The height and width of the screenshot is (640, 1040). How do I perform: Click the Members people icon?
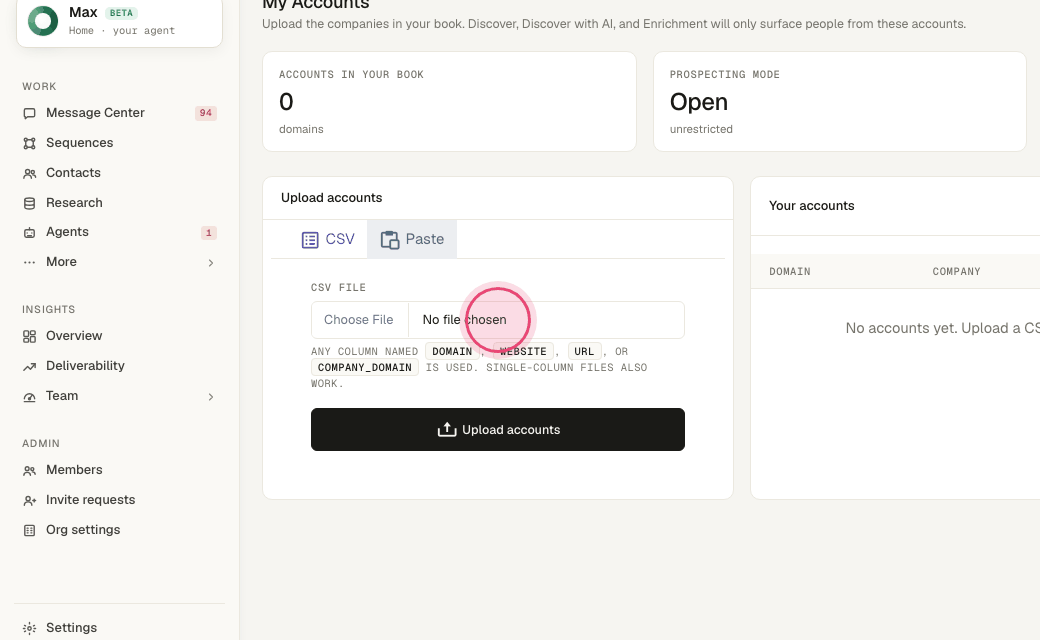[29, 470]
